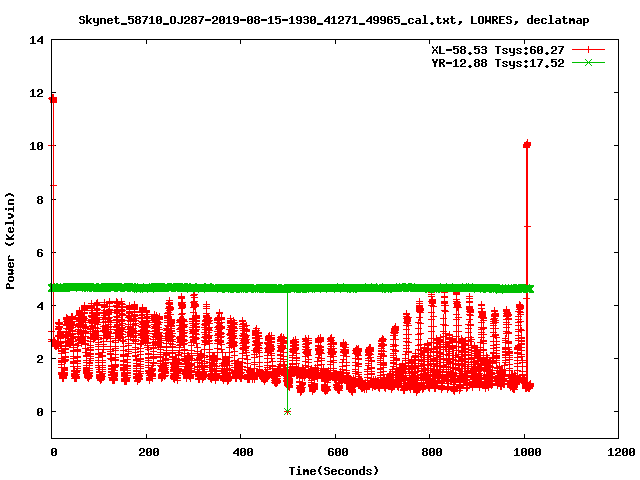Viewport: 640px width, 480px height.
Task: Click the green YR legend line sample
Action: (x=588, y=62)
